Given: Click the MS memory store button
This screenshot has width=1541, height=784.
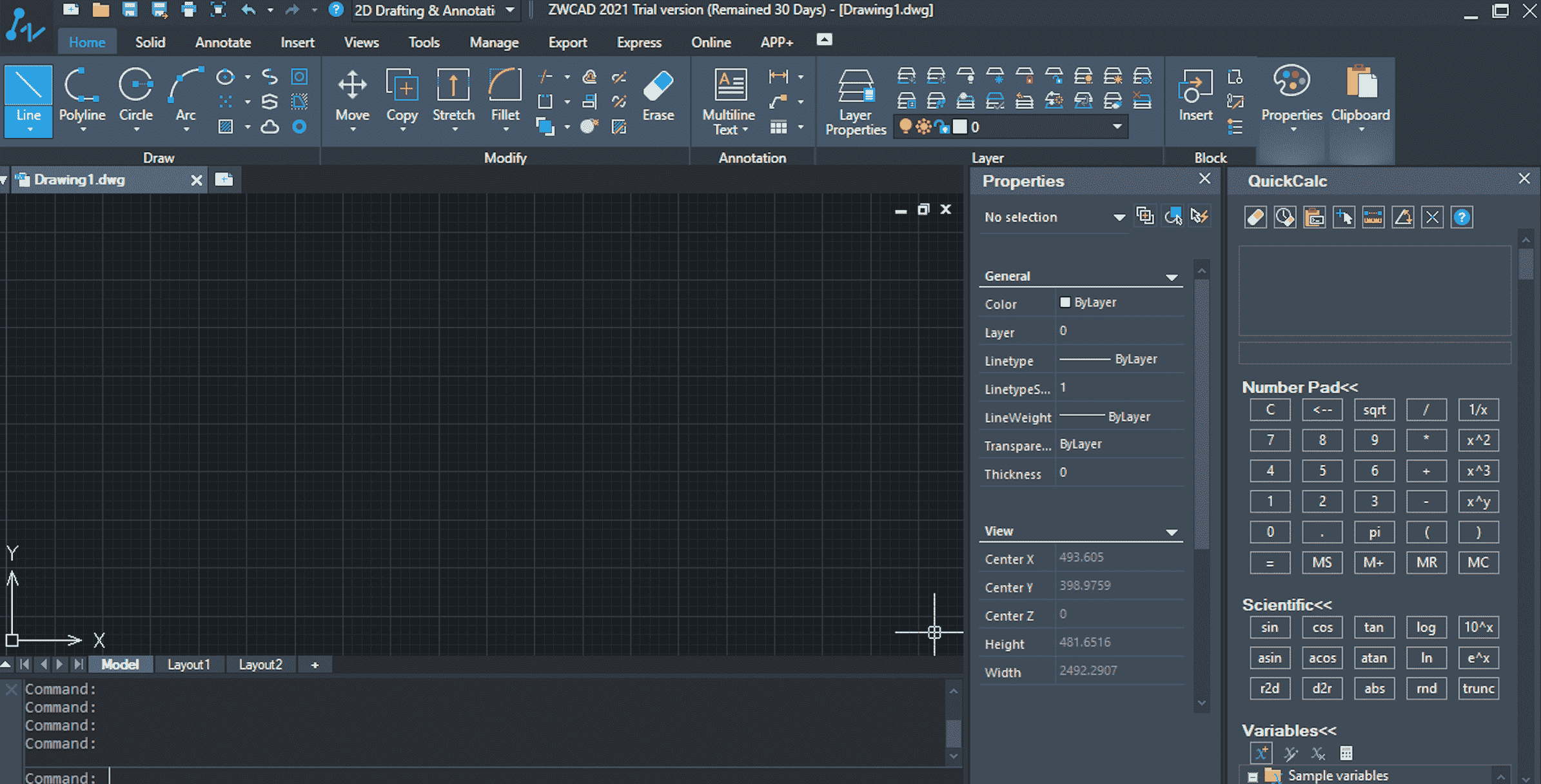Looking at the screenshot, I should [1321, 563].
